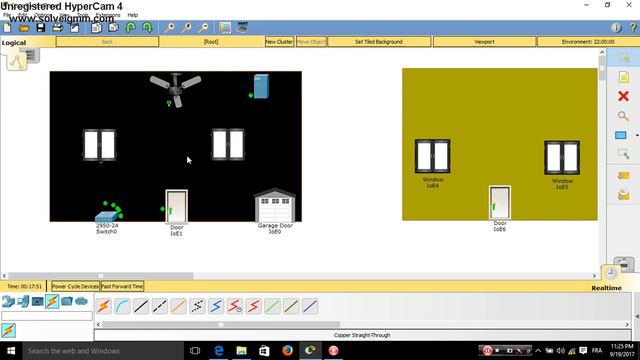Viewport: 640px width, 360px height.
Task: Open the Help menu
Action: click(x=133, y=15)
